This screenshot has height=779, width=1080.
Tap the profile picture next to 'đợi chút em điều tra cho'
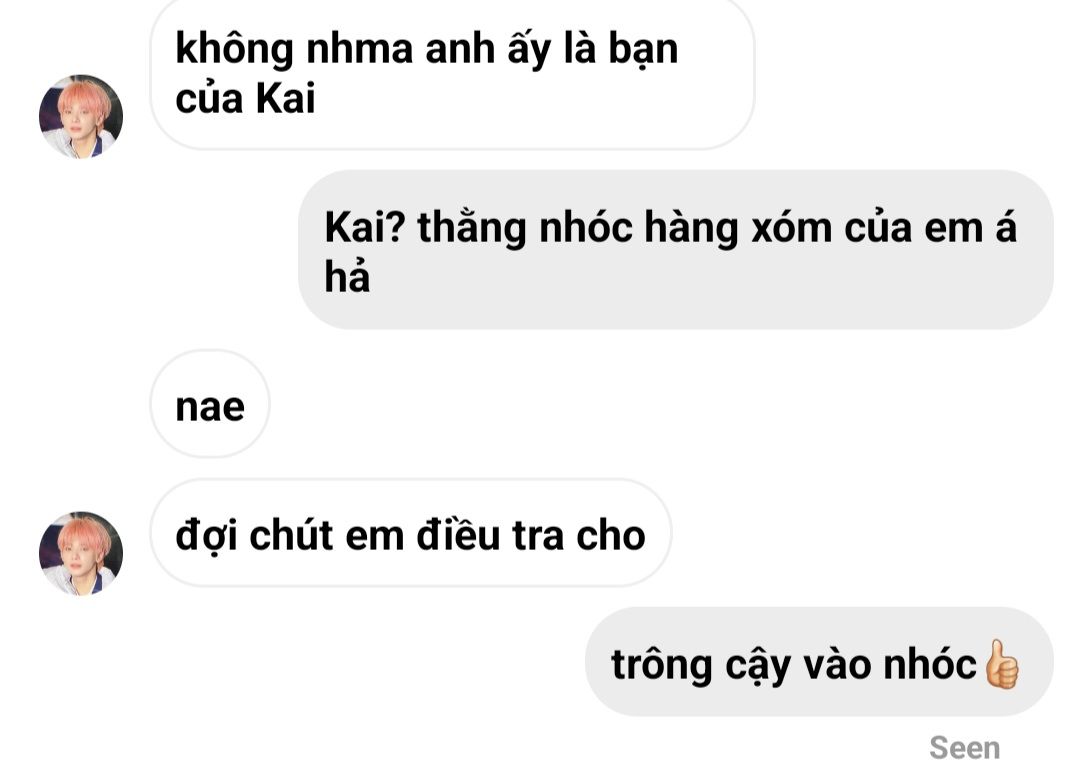(x=81, y=553)
